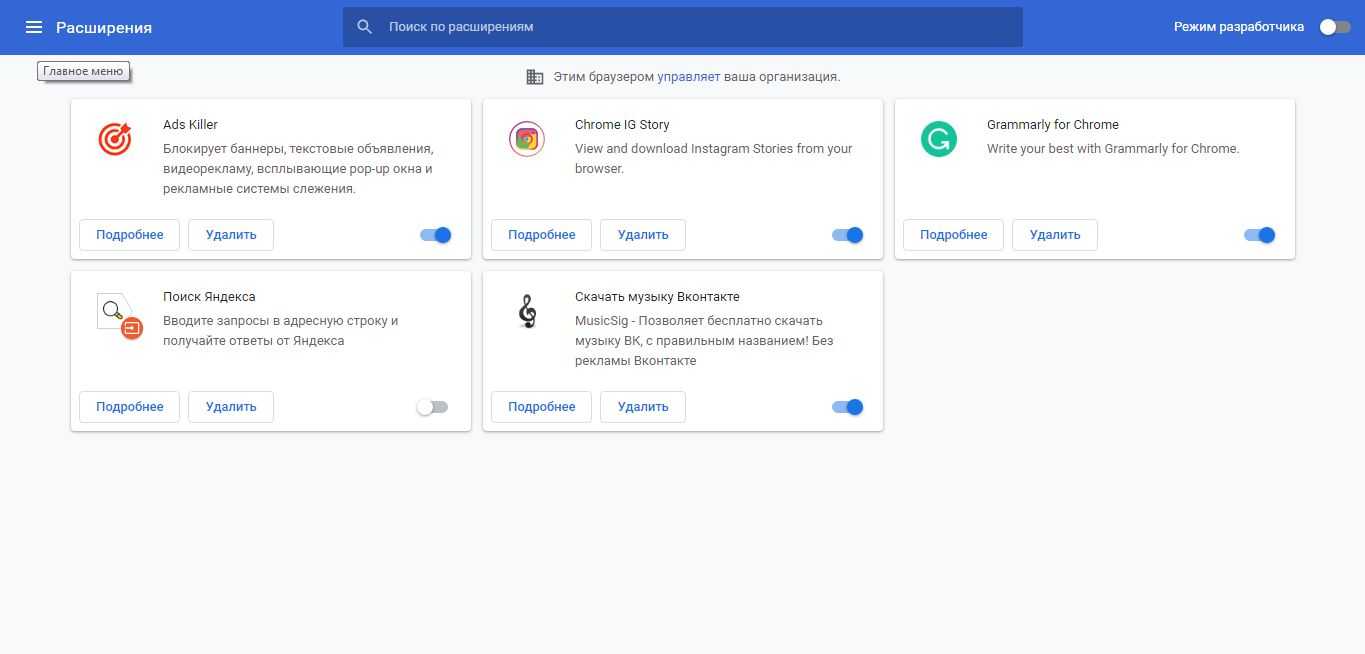This screenshot has width=1365, height=654.
Task: Enable Режим разработчика developer mode toggle
Action: (1334, 27)
